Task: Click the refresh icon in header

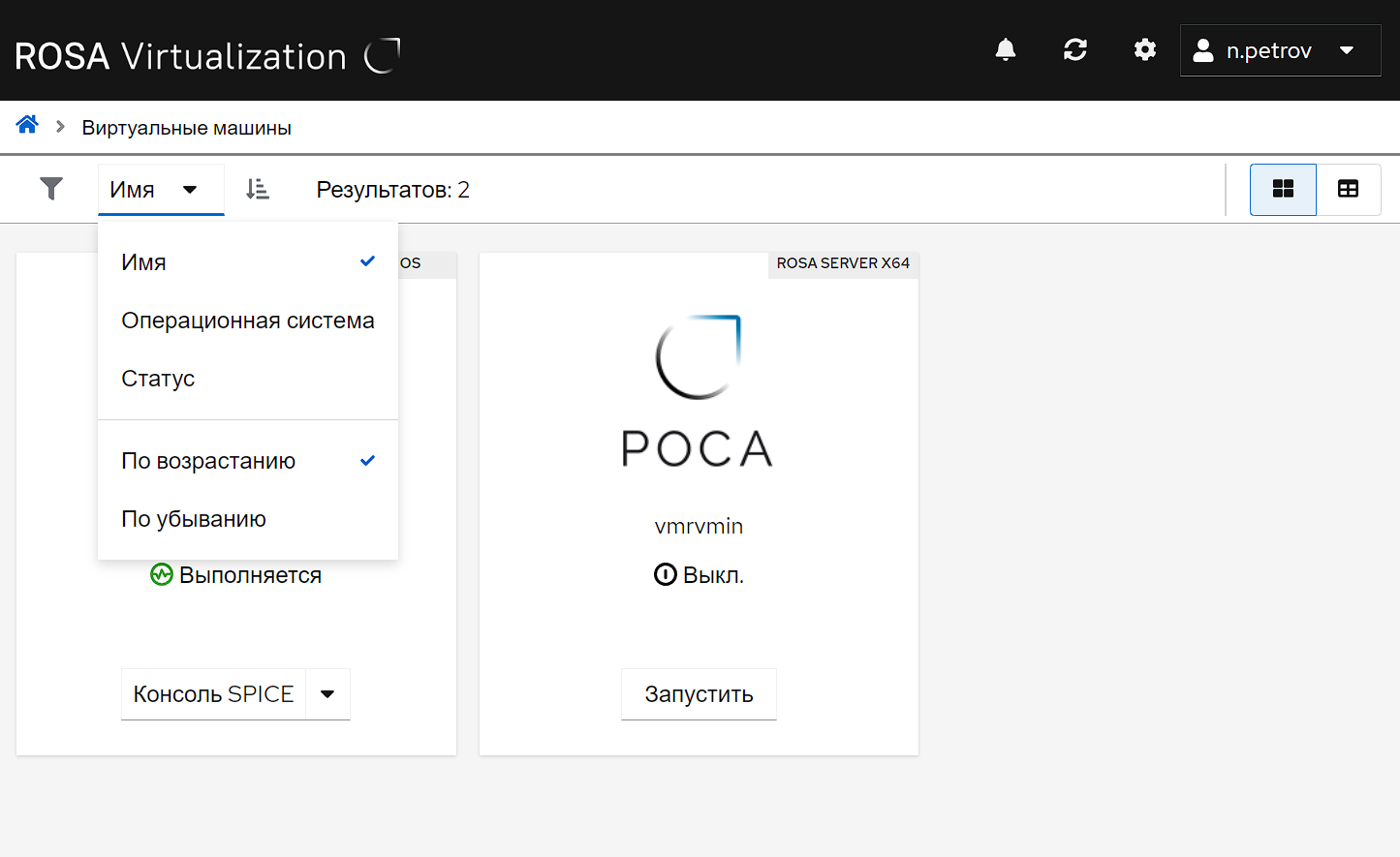Action: point(1074,50)
